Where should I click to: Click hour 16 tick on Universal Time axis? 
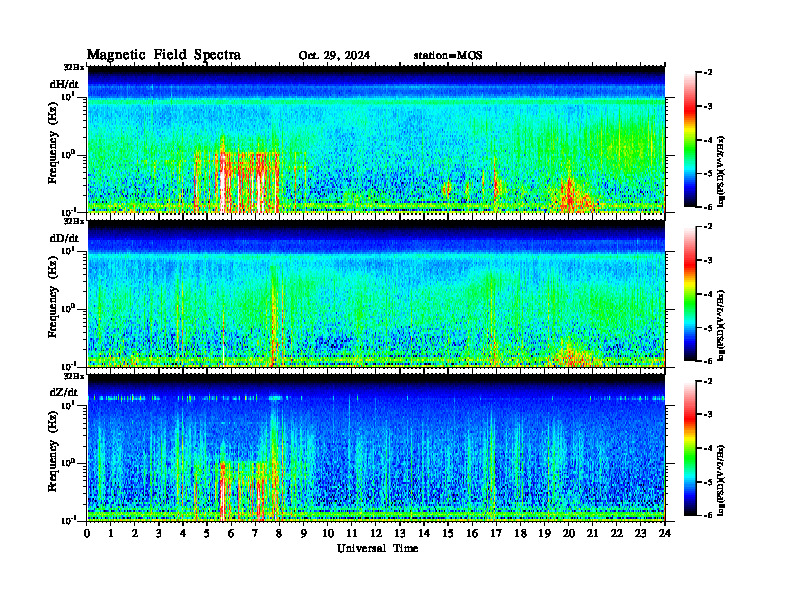[x=472, y=534]
